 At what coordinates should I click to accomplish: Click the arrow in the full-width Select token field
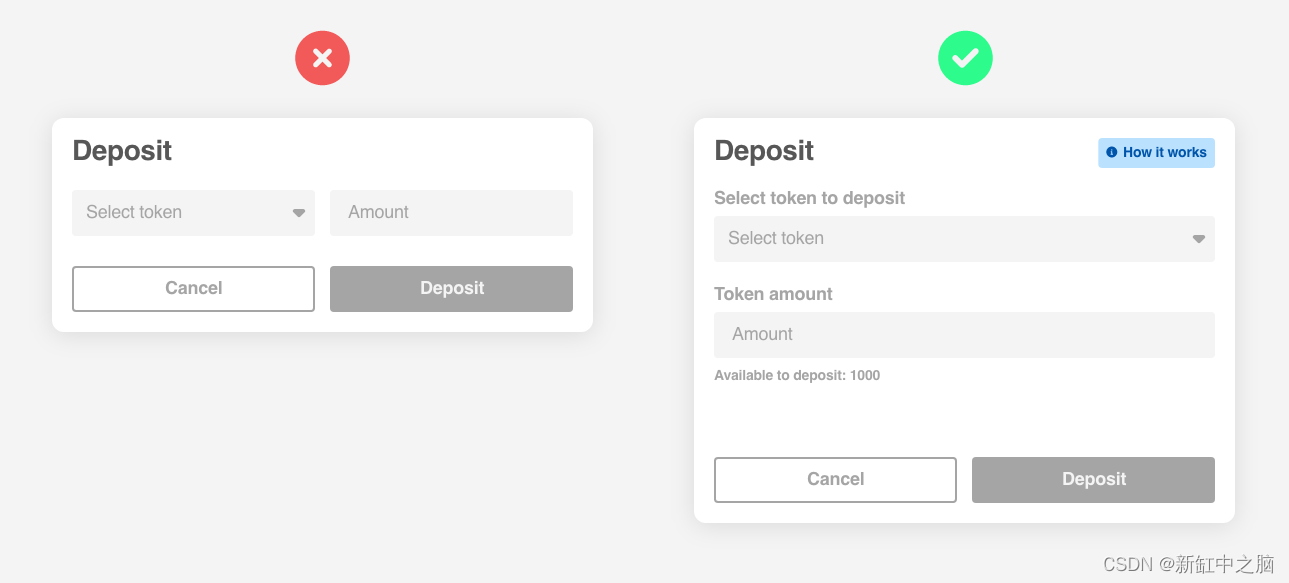(1198, 239)
